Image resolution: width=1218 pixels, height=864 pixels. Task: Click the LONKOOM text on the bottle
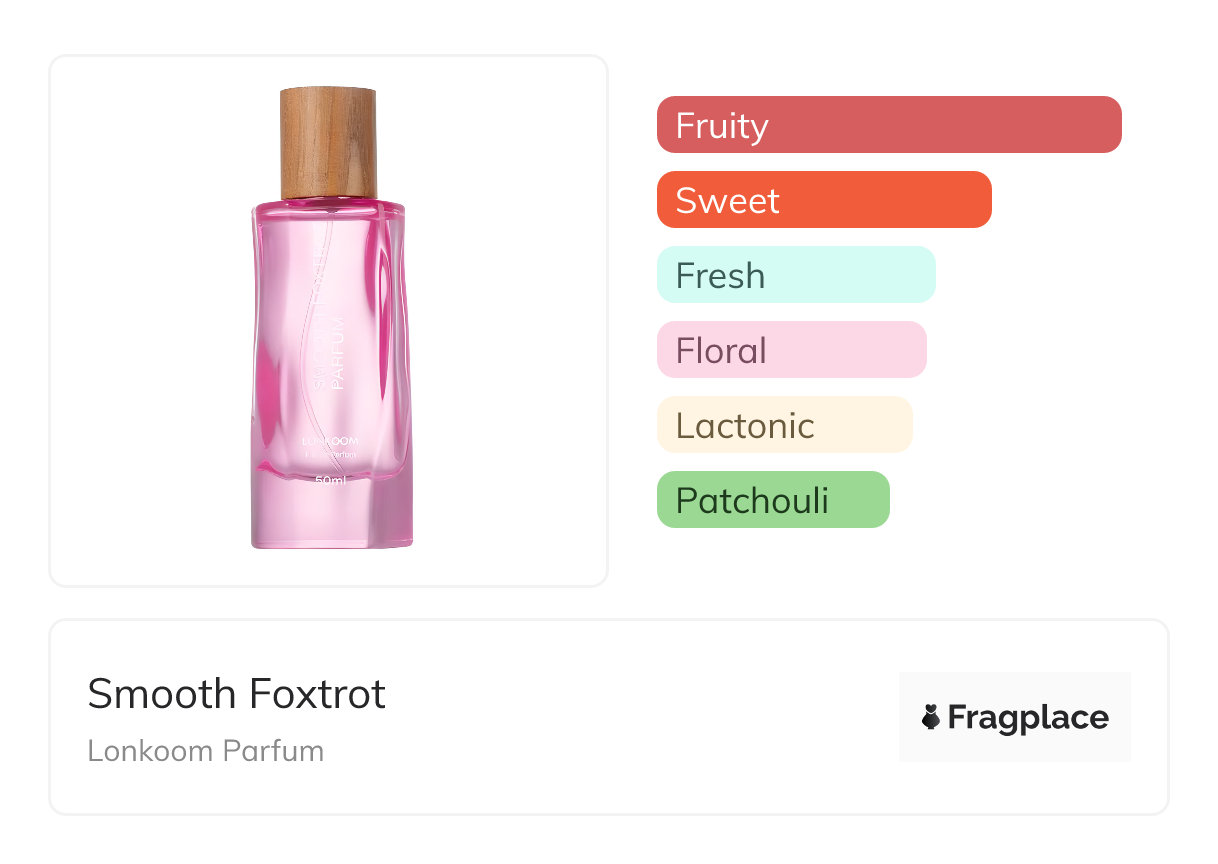tap(329, 440)
